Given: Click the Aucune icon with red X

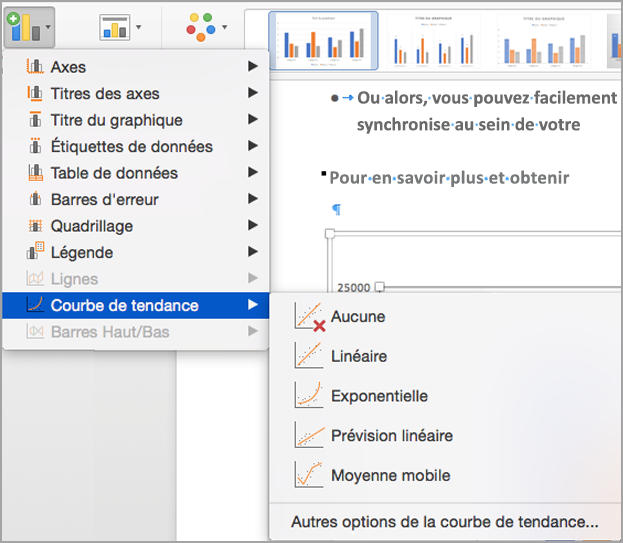Looking at the screenshot, I should [x=310, y=317].
